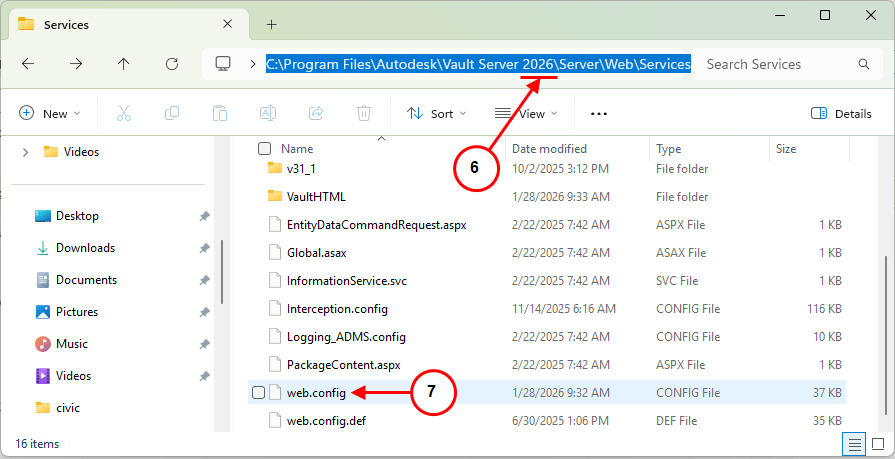Click the search magnifier icon
This screenshot has width=895, height=459.
(x=864, y=64)
